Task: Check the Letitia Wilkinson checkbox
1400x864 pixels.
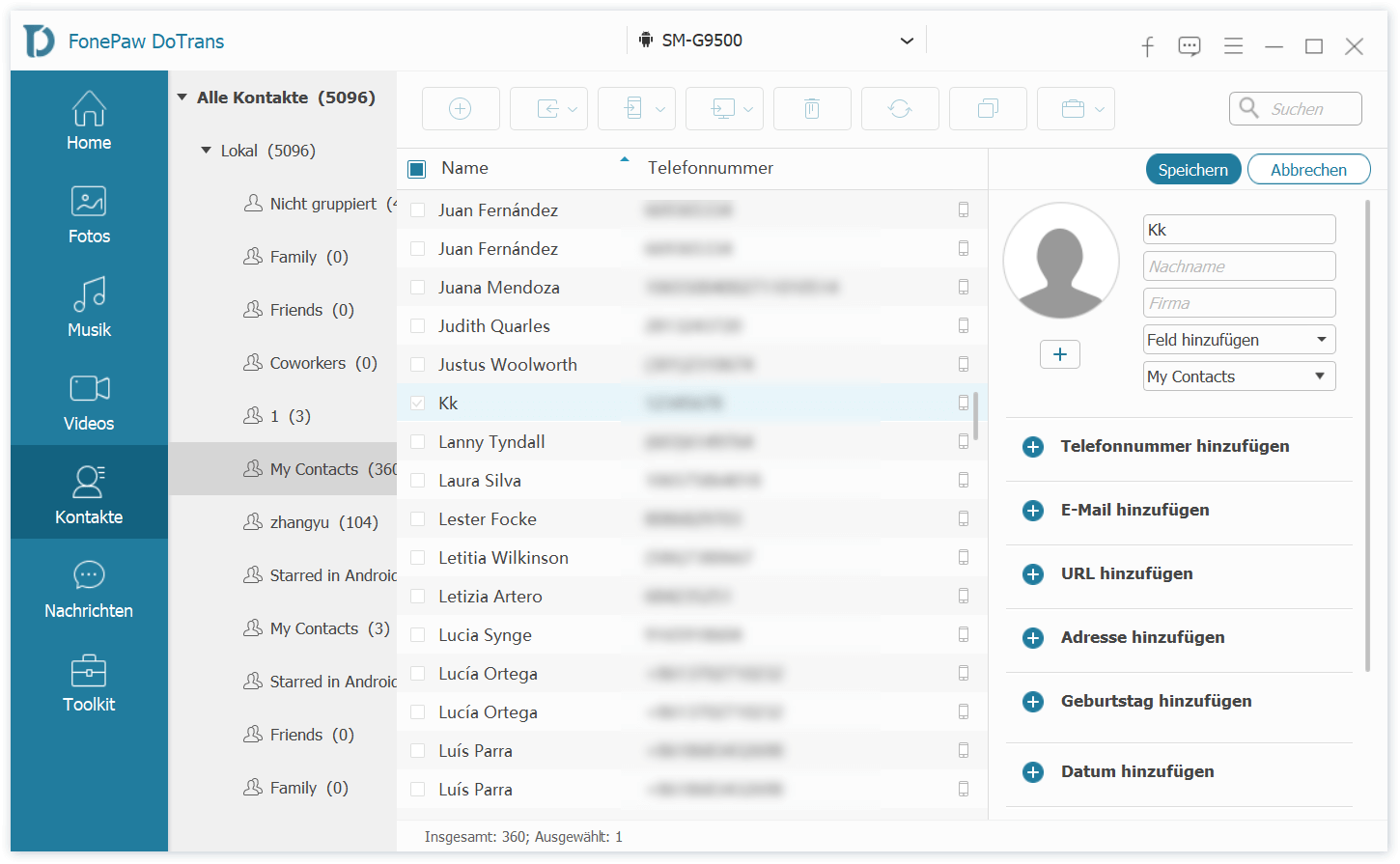Action: pos(418,557)
